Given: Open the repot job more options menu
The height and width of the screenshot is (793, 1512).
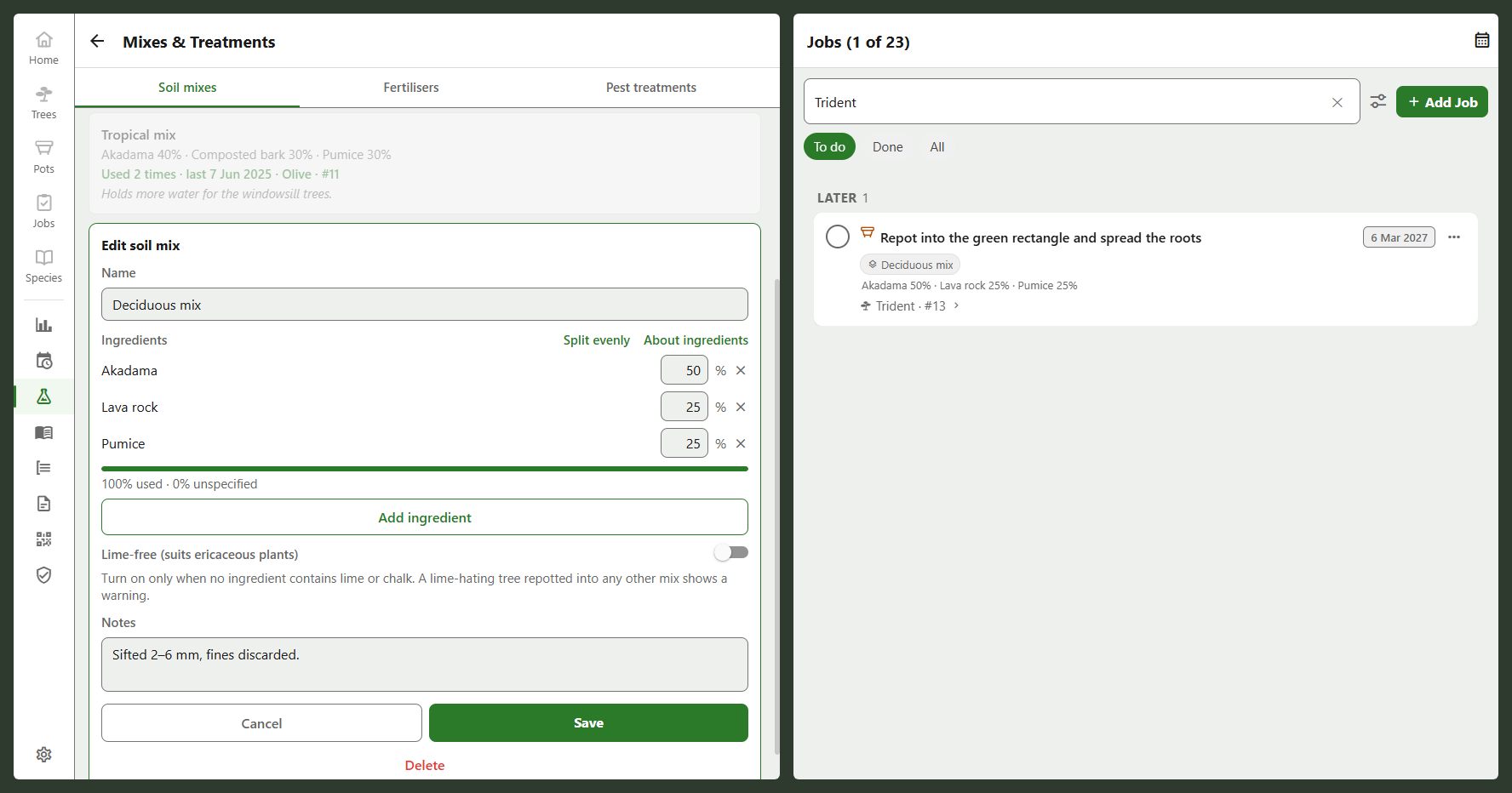Looking at the screenshot, I should 1454,237.
